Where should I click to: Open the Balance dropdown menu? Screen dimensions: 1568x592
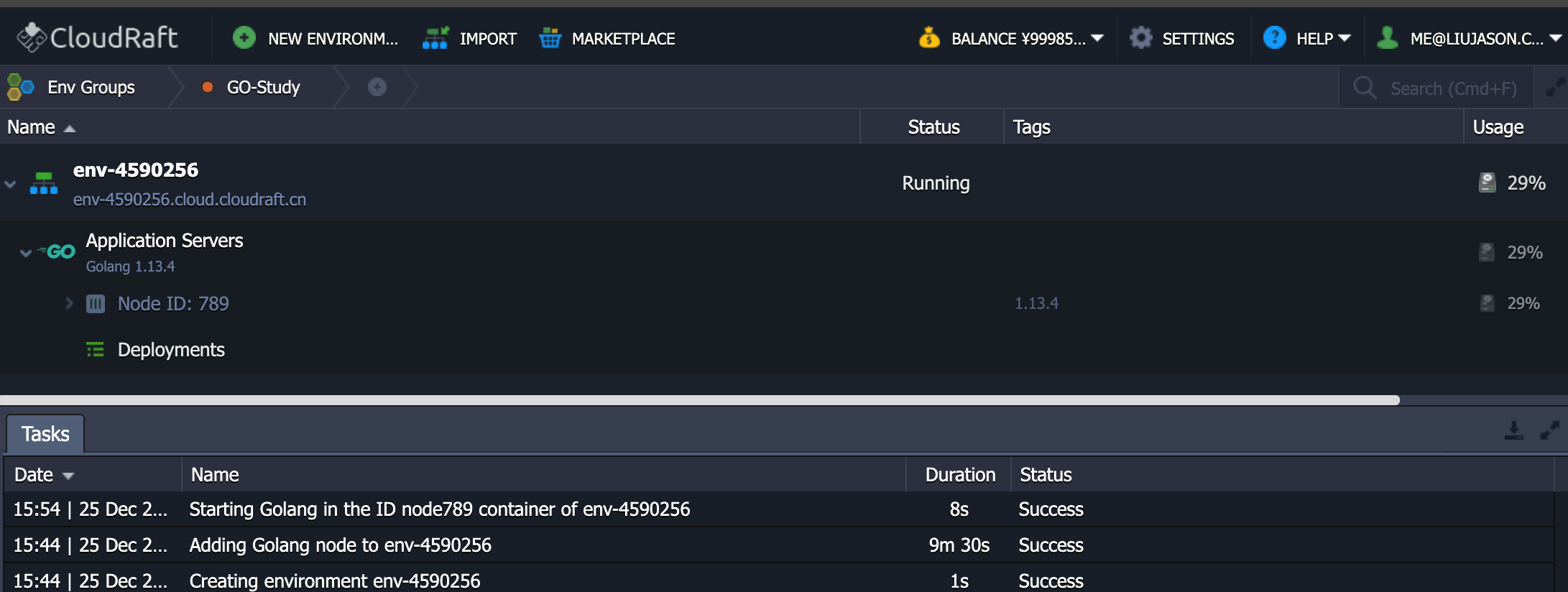(x=1097, y=38)
